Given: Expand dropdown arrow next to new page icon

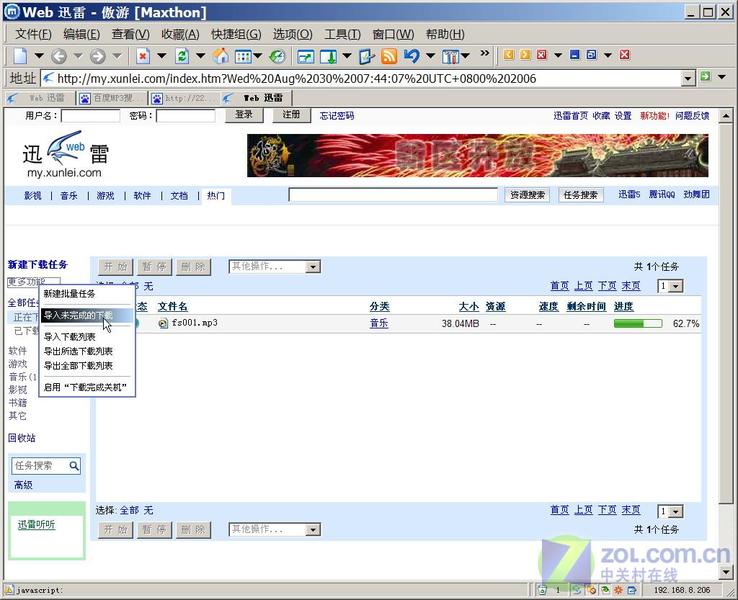Looking at the screenshot, I should [x=39, y=56].
